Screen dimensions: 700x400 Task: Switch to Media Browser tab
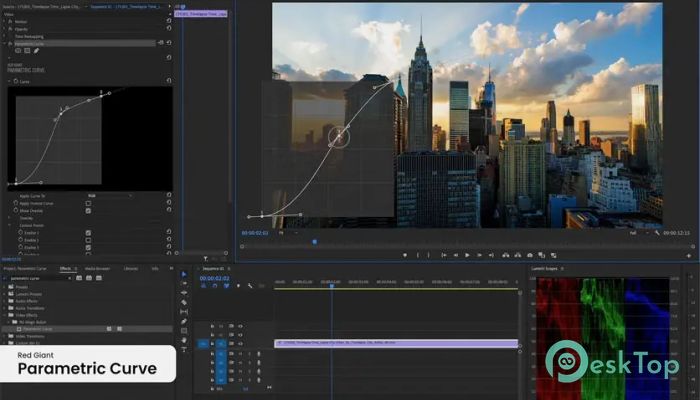point(97,268)
